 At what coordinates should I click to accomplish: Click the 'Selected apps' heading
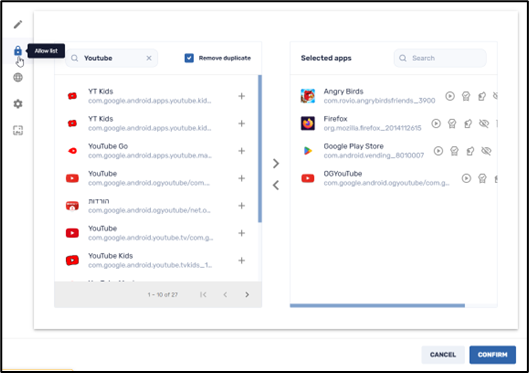tap(326, 58)
